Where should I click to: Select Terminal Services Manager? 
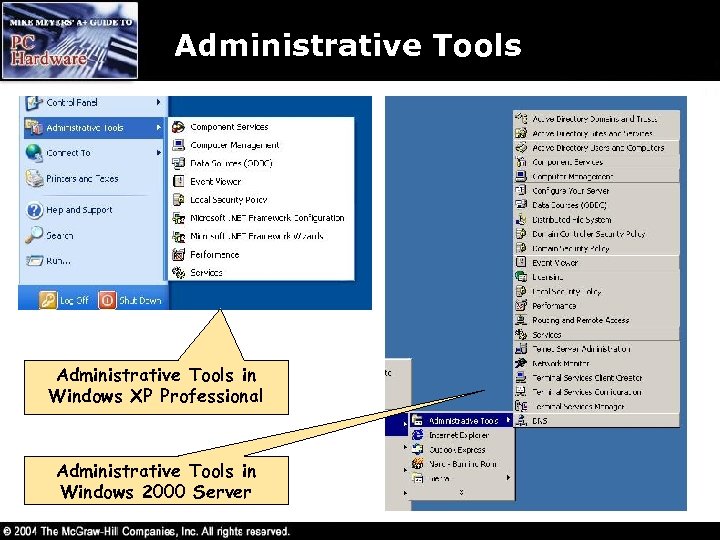tap(596, 406)
